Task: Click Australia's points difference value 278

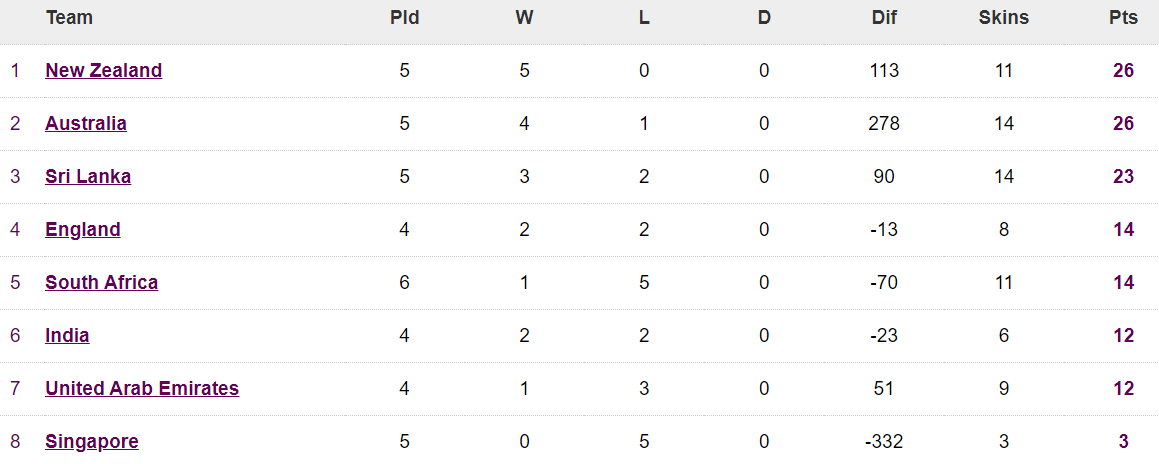Action: 884,123
